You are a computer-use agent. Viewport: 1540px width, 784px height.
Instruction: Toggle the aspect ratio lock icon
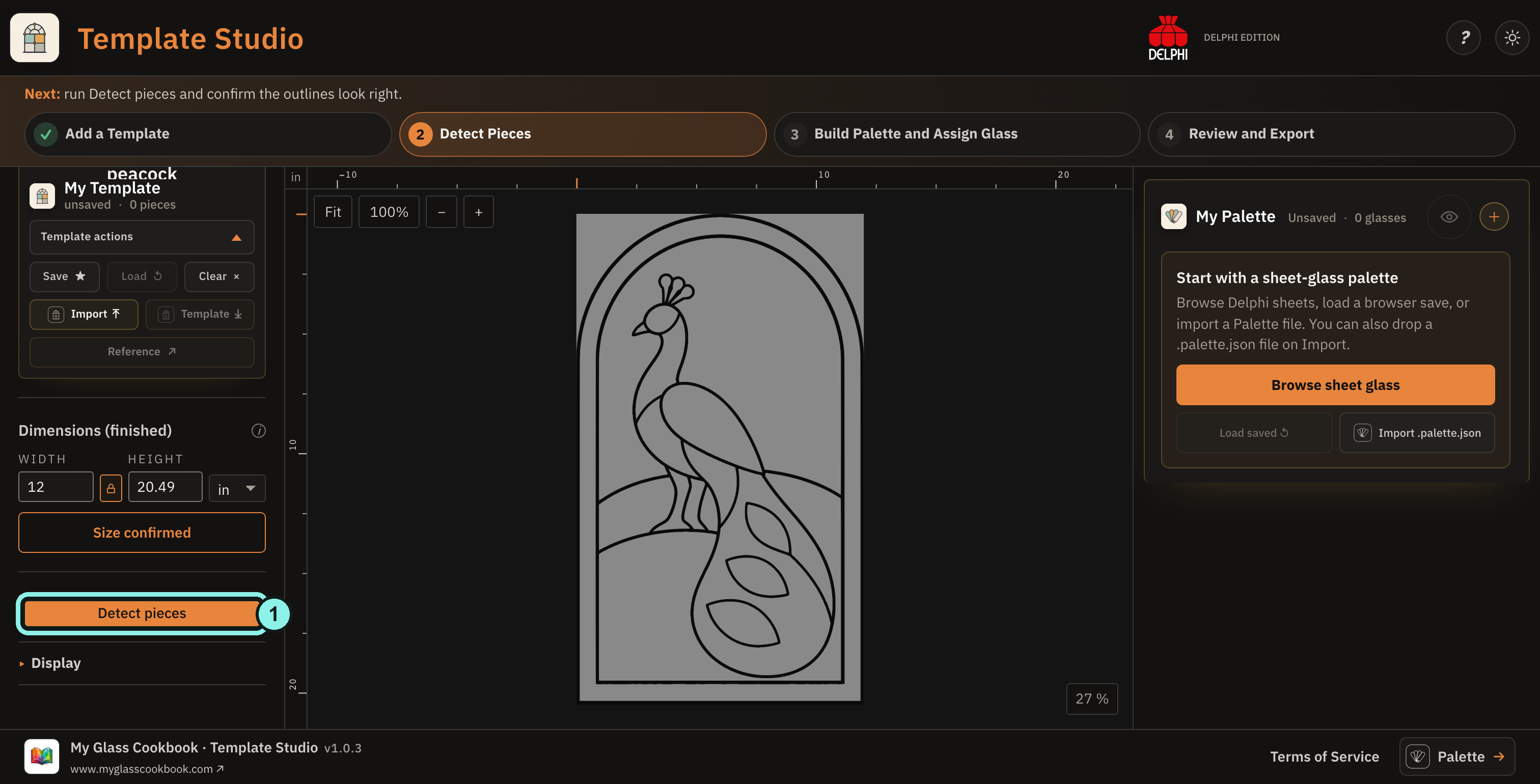(x=111, y=488)
